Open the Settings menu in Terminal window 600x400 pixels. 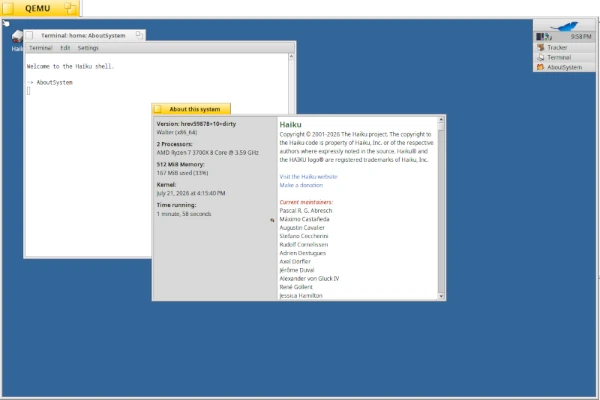88,48
